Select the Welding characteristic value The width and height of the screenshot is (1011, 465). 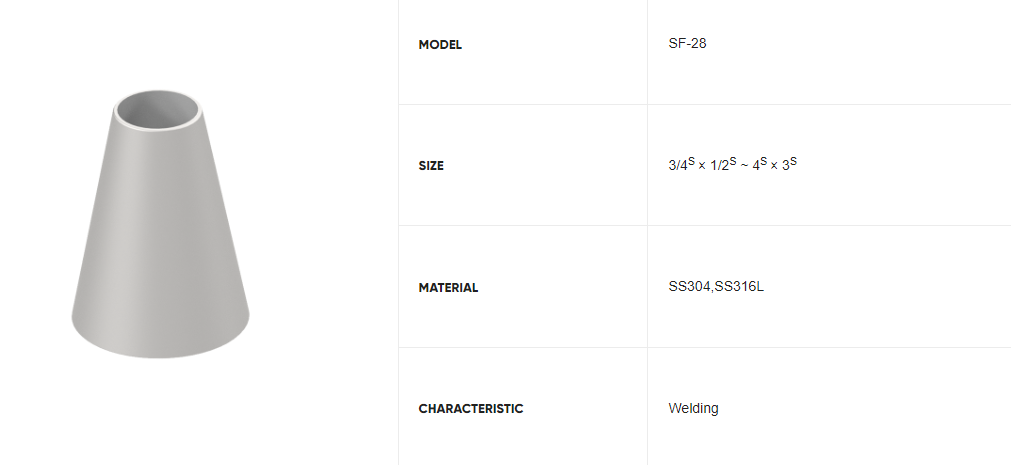tap(693, 408)
